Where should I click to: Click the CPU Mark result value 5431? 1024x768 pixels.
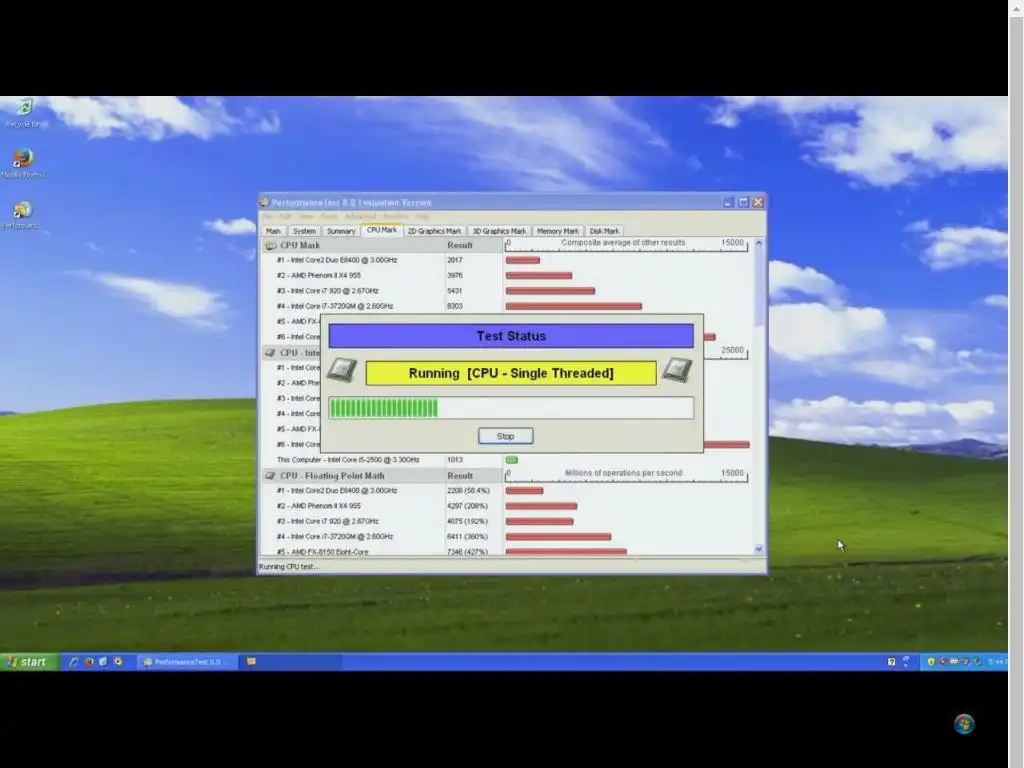pos(455,291)
